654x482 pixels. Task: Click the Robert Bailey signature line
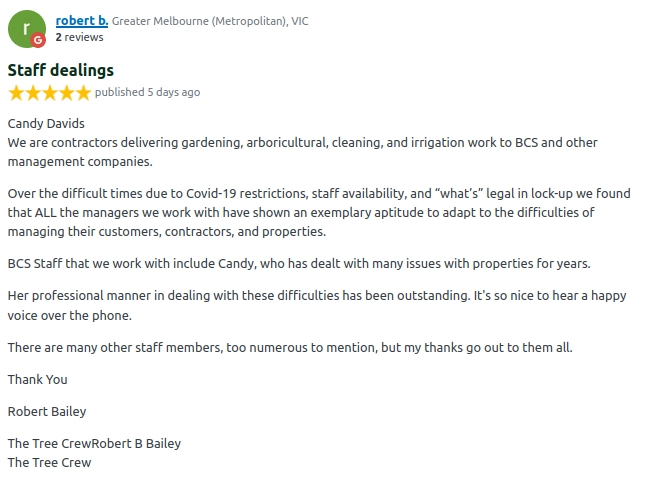(x=48, y=411)
